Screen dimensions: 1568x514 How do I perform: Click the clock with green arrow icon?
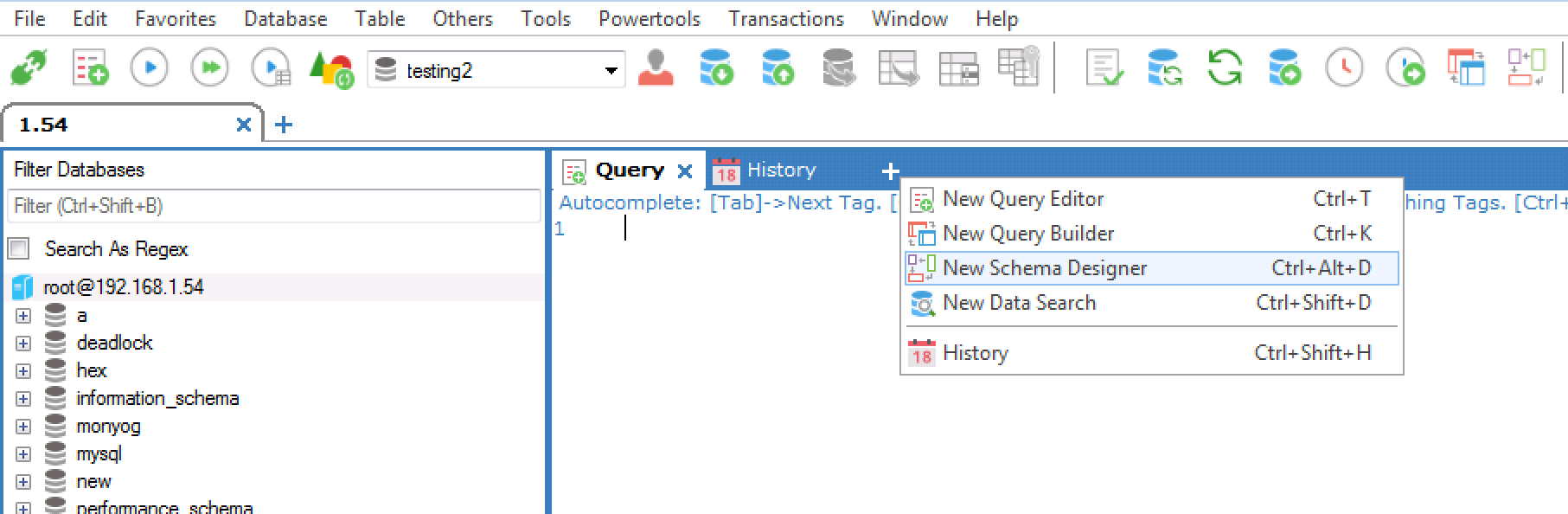1405,67
